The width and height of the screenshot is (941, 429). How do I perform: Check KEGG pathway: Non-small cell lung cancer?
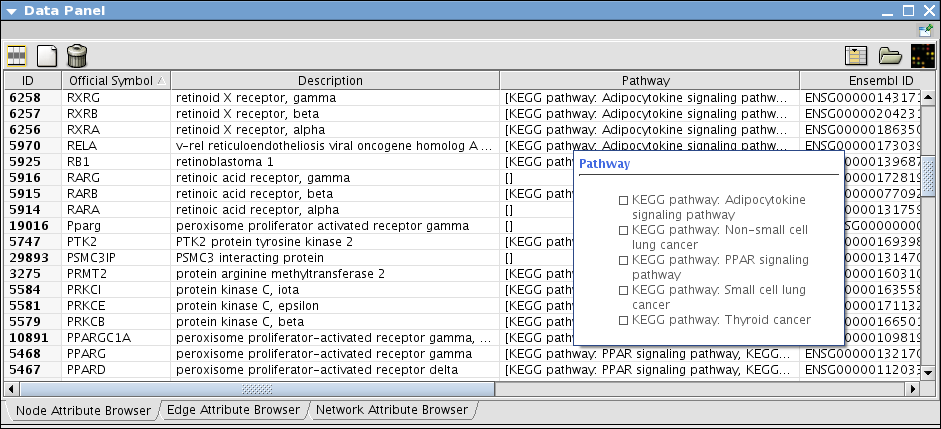624,230
